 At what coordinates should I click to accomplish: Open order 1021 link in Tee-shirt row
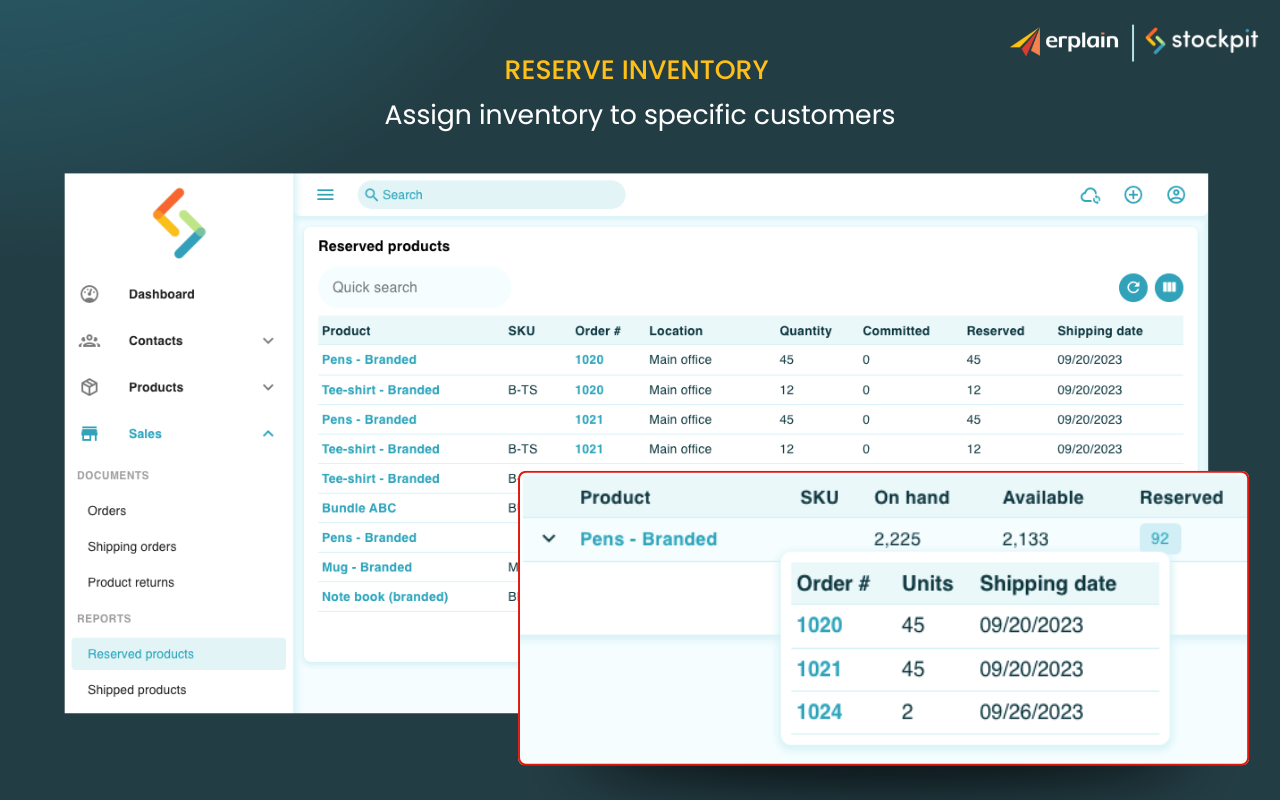pyautogui.click(x=589, y=449)
